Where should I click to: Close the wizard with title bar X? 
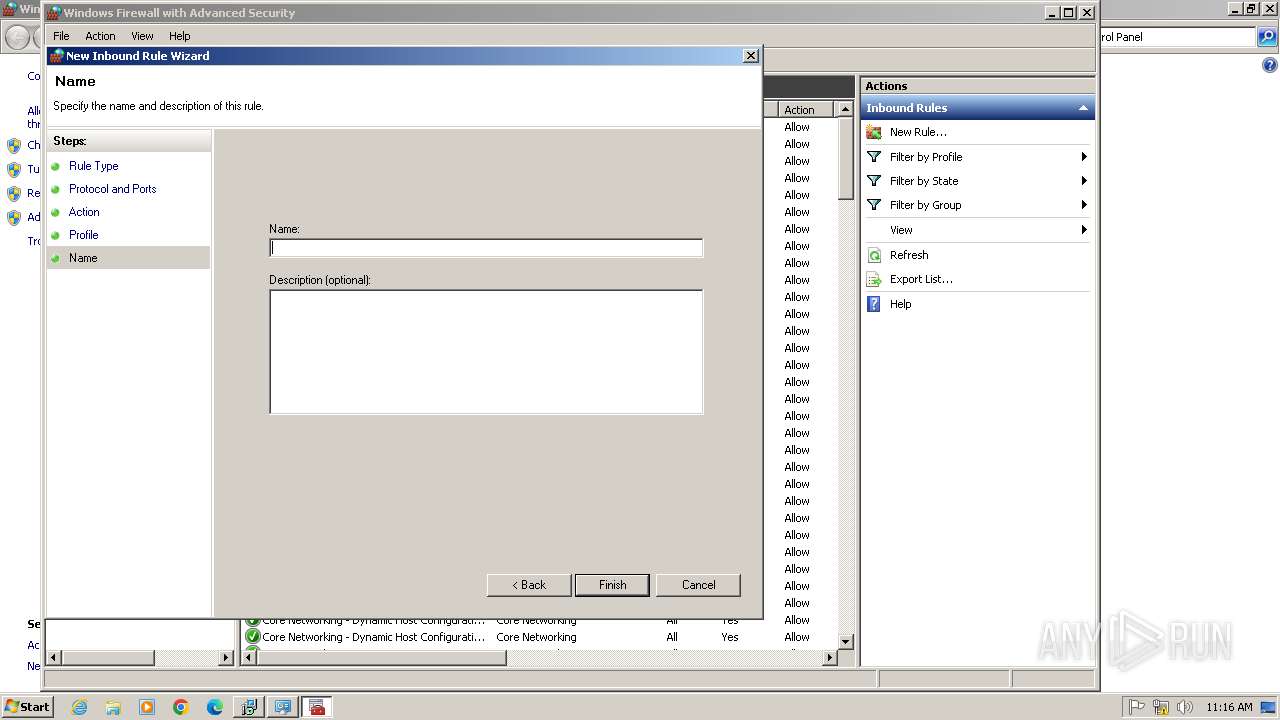tap(751, 56)
